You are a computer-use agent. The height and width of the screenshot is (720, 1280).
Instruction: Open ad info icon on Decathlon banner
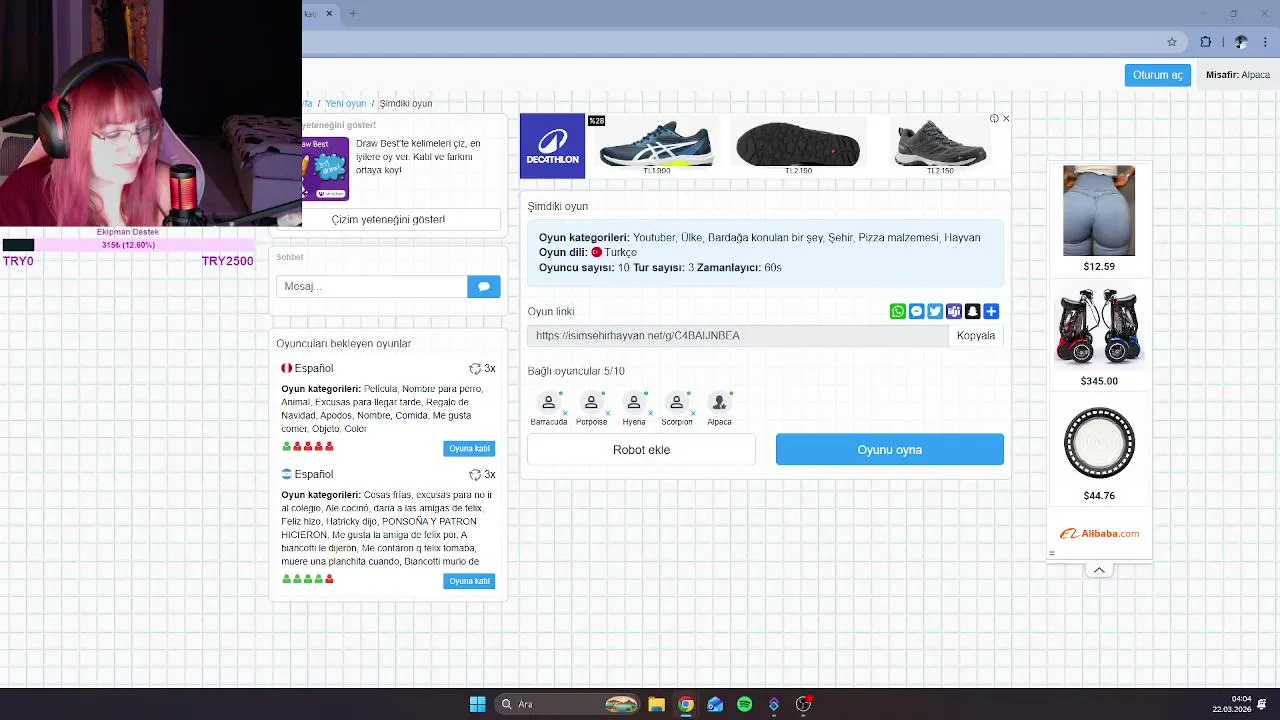(994, 118)
